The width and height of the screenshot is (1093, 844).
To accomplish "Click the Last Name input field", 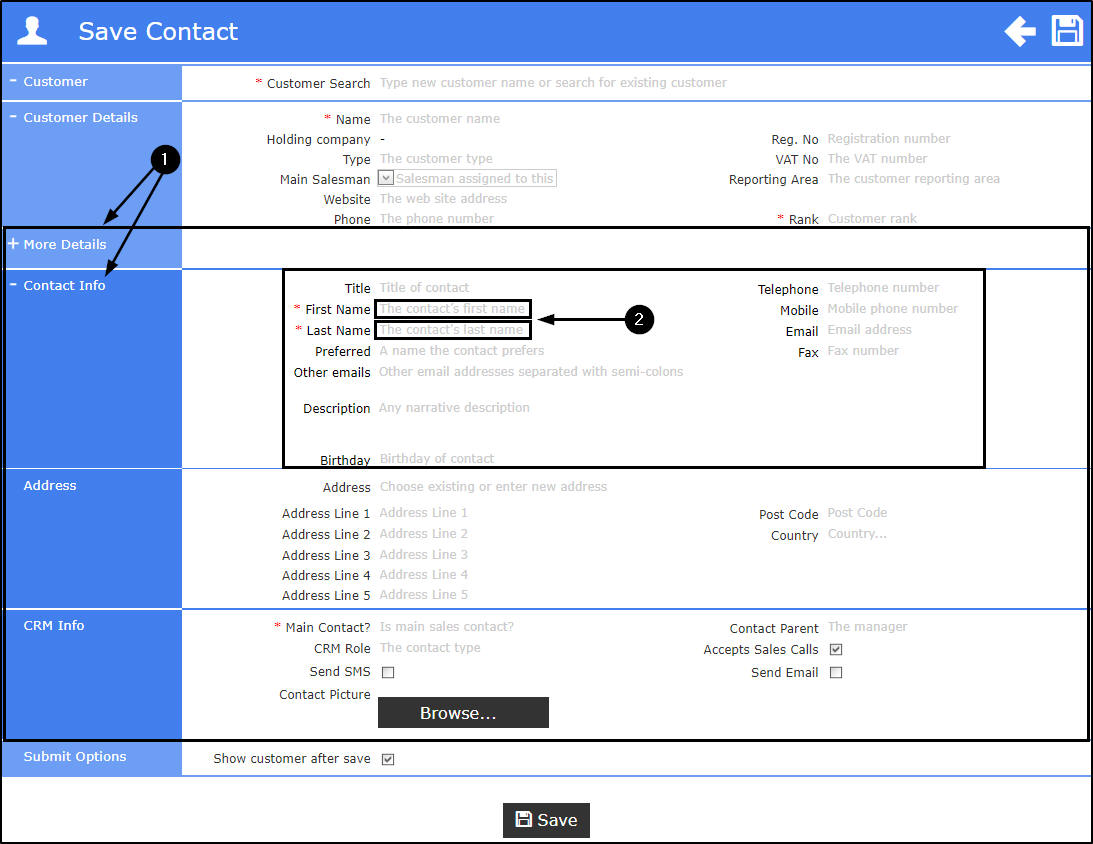I will pyautogui.click(x=453, y=330).
